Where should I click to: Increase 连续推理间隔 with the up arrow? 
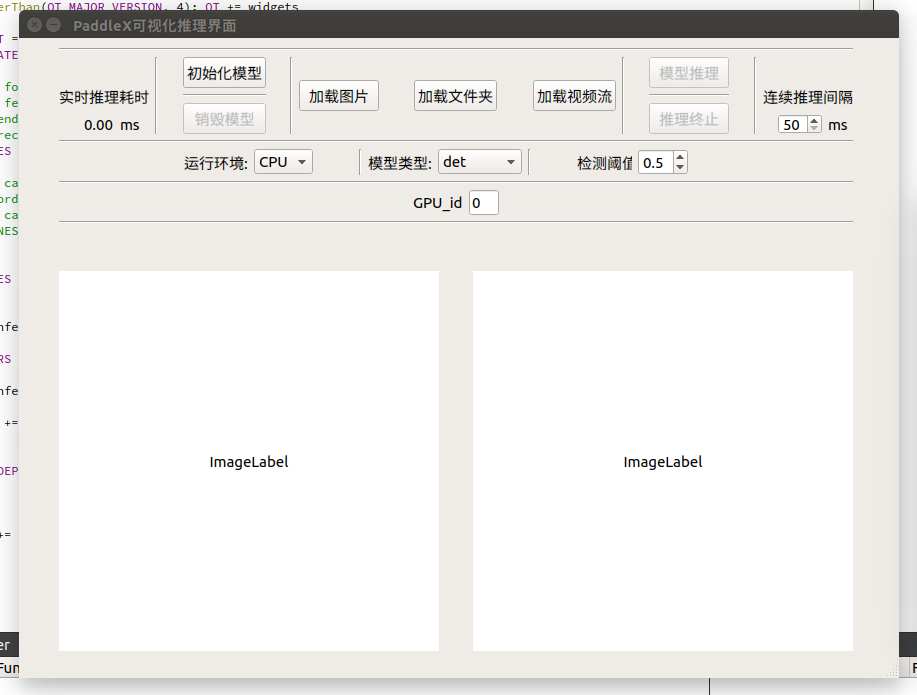[x=814, y=120]
